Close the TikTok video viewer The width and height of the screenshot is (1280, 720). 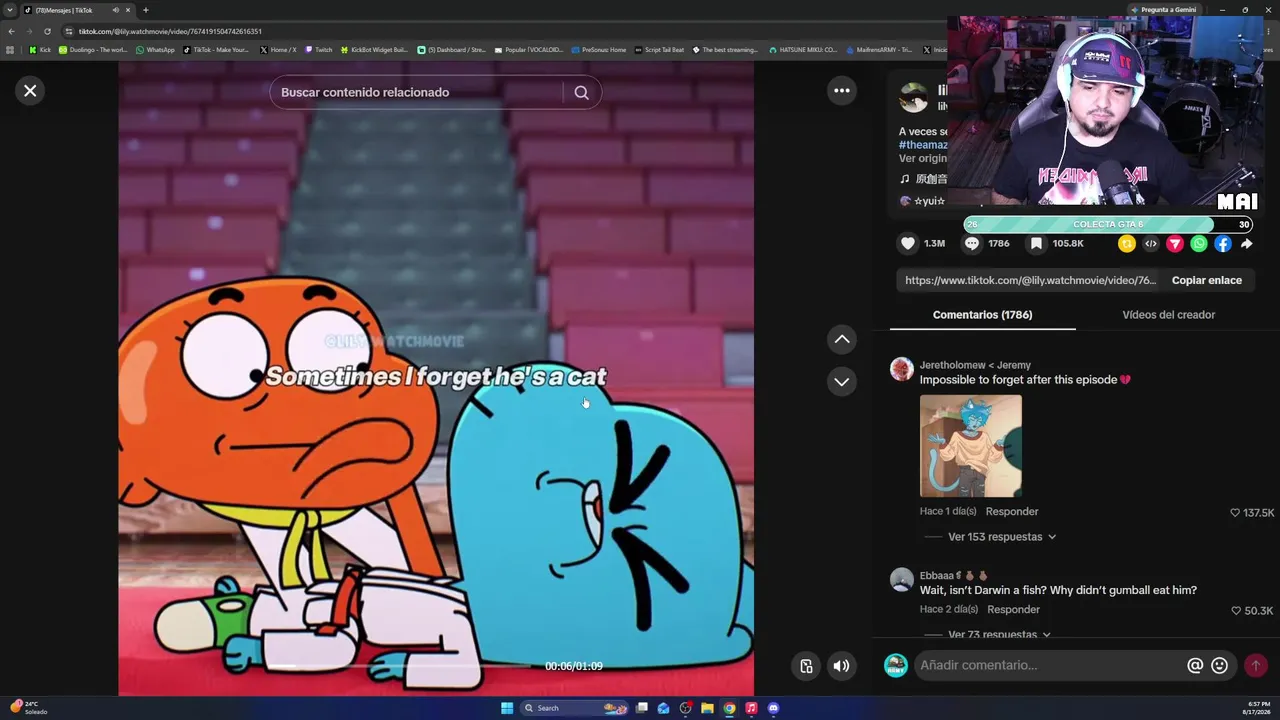[x=30, y=91]
